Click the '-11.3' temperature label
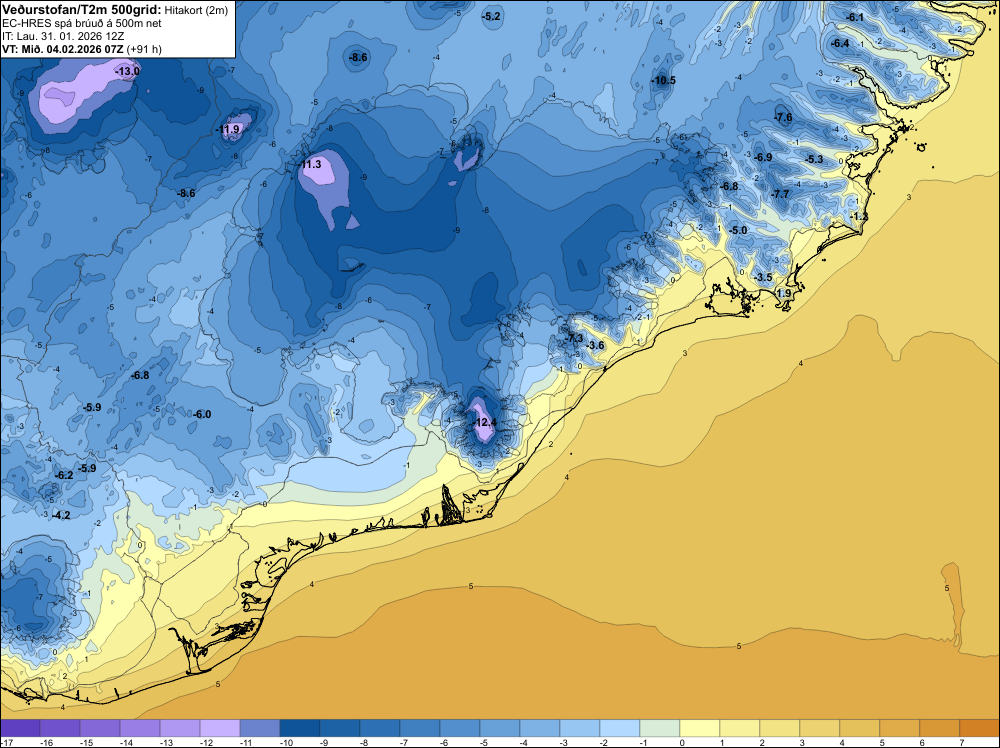 pos(310,165)
